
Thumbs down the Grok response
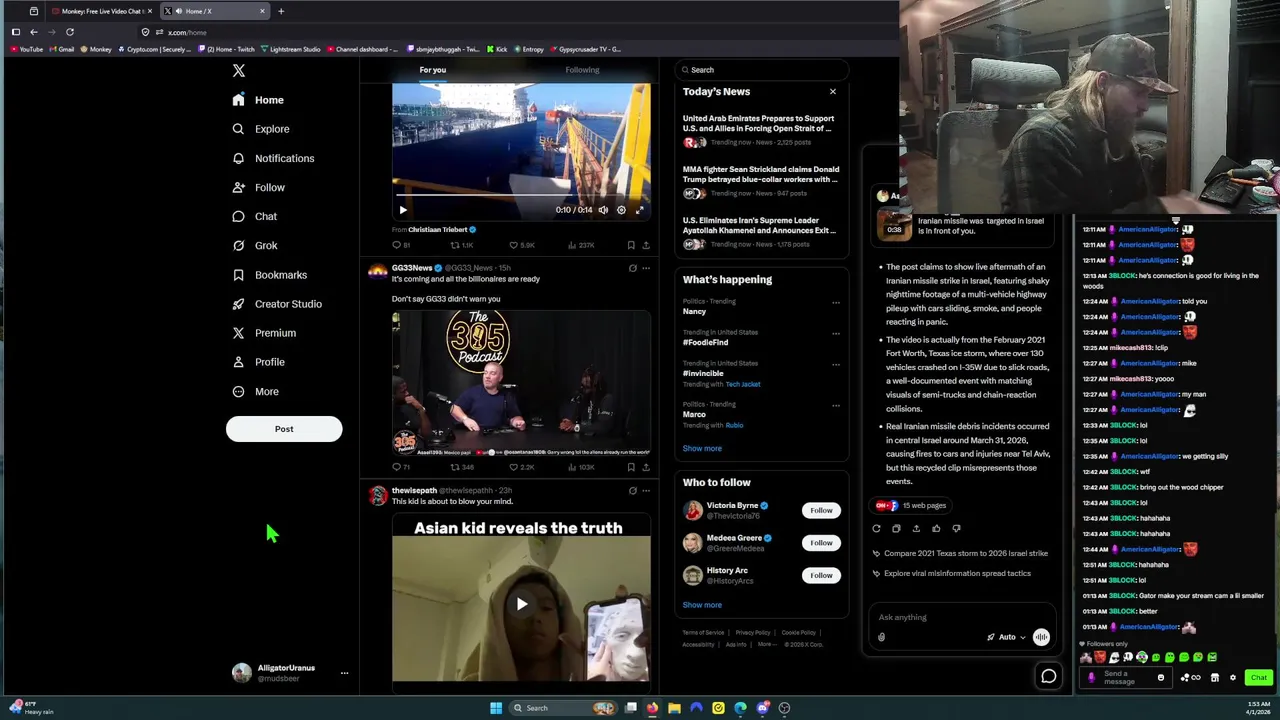pyautogui.click(x=956, y=529)
